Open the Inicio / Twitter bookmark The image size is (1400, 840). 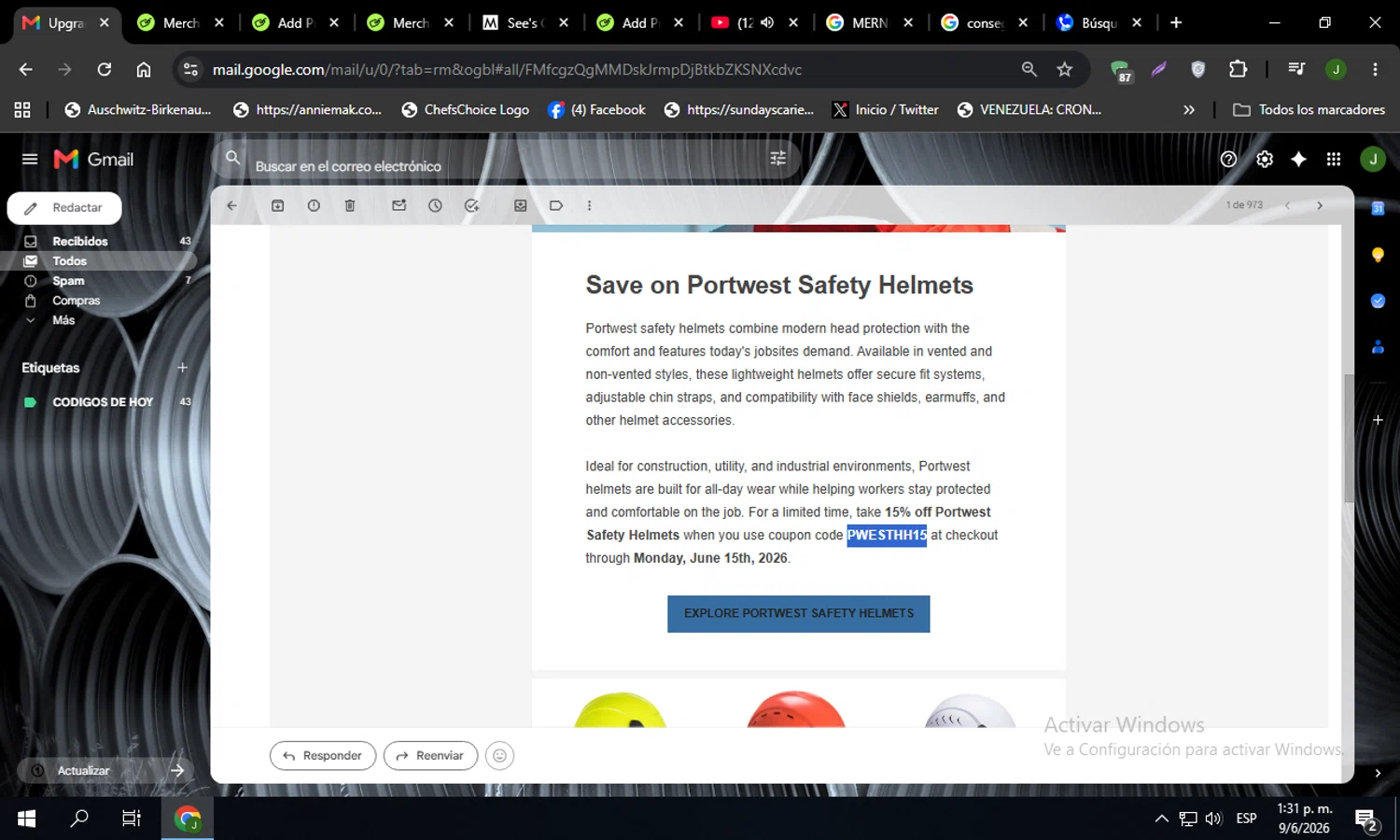click(885, 110)
